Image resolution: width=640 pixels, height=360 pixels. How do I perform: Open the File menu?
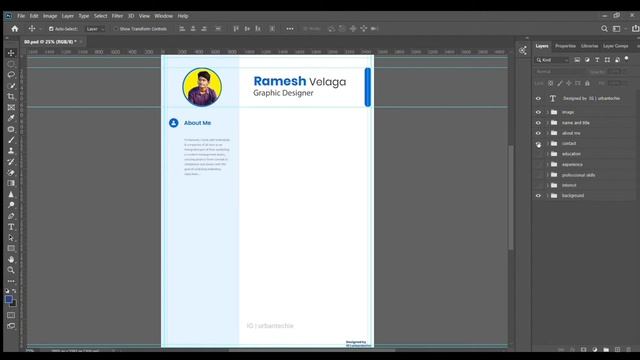(x=21, y=16)
